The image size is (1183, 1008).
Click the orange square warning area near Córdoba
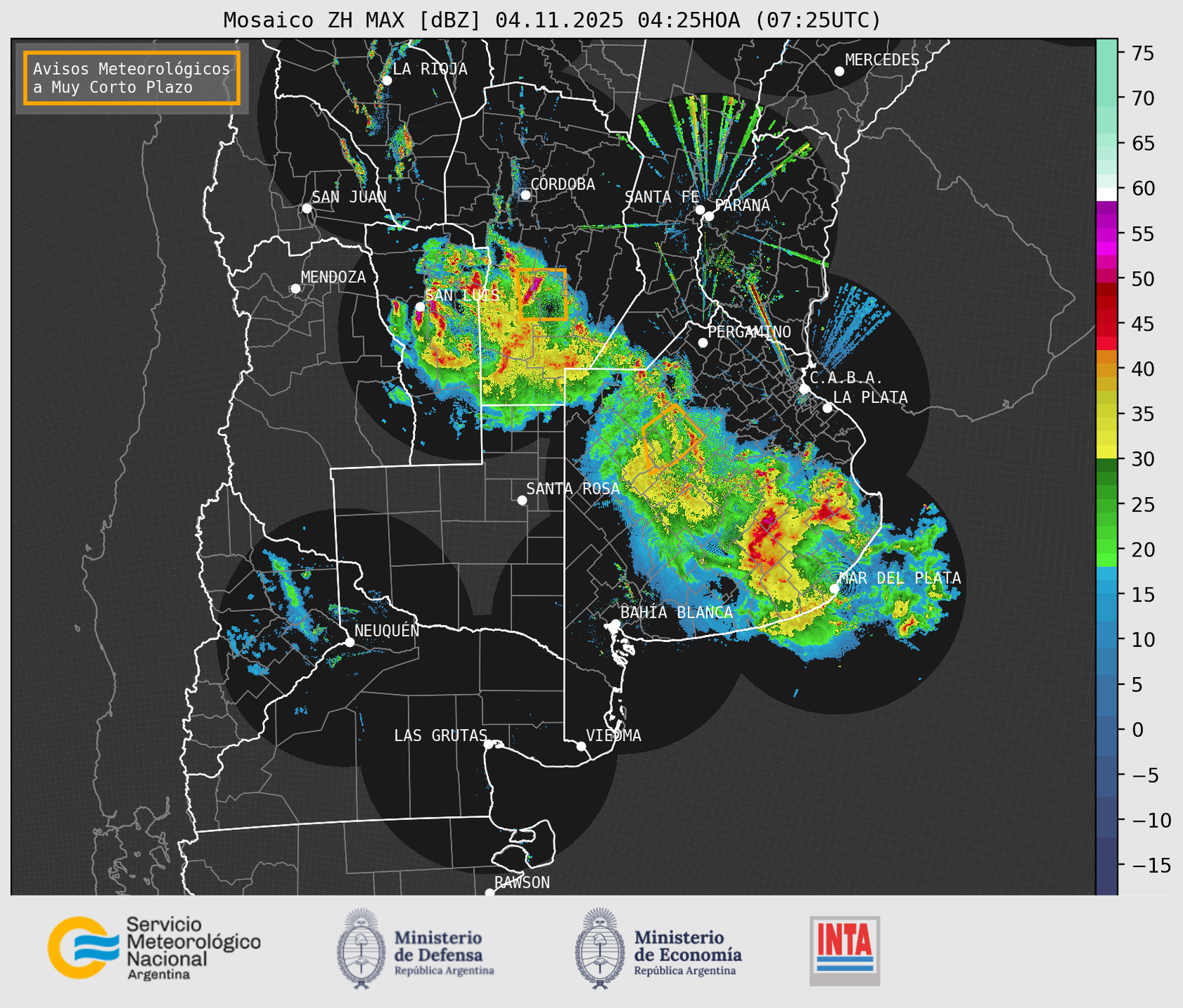[x=542, y=294]
